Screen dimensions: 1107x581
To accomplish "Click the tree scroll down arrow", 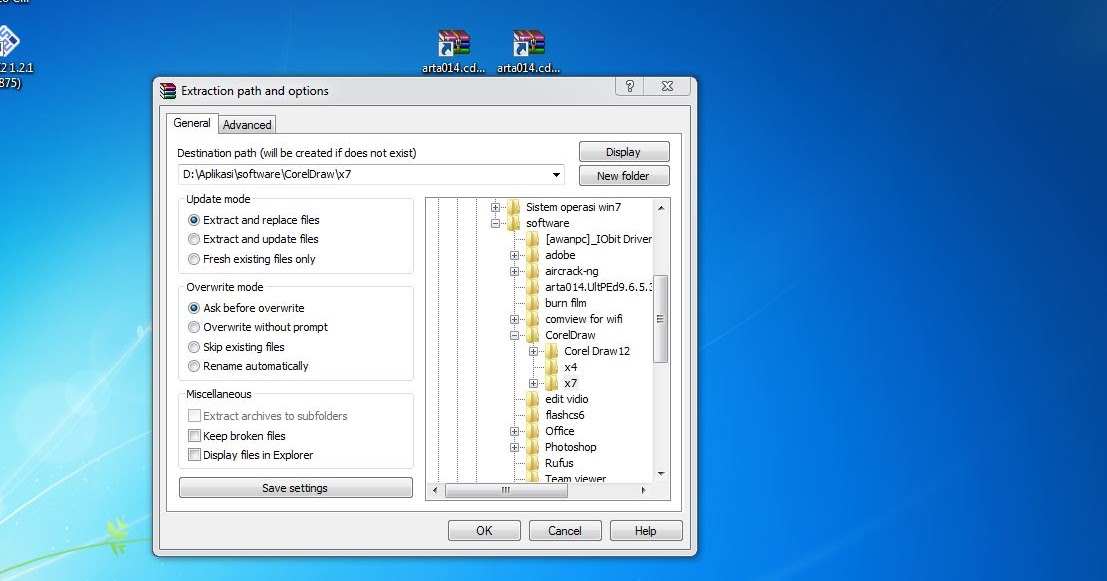I will [x=661, y=474].
